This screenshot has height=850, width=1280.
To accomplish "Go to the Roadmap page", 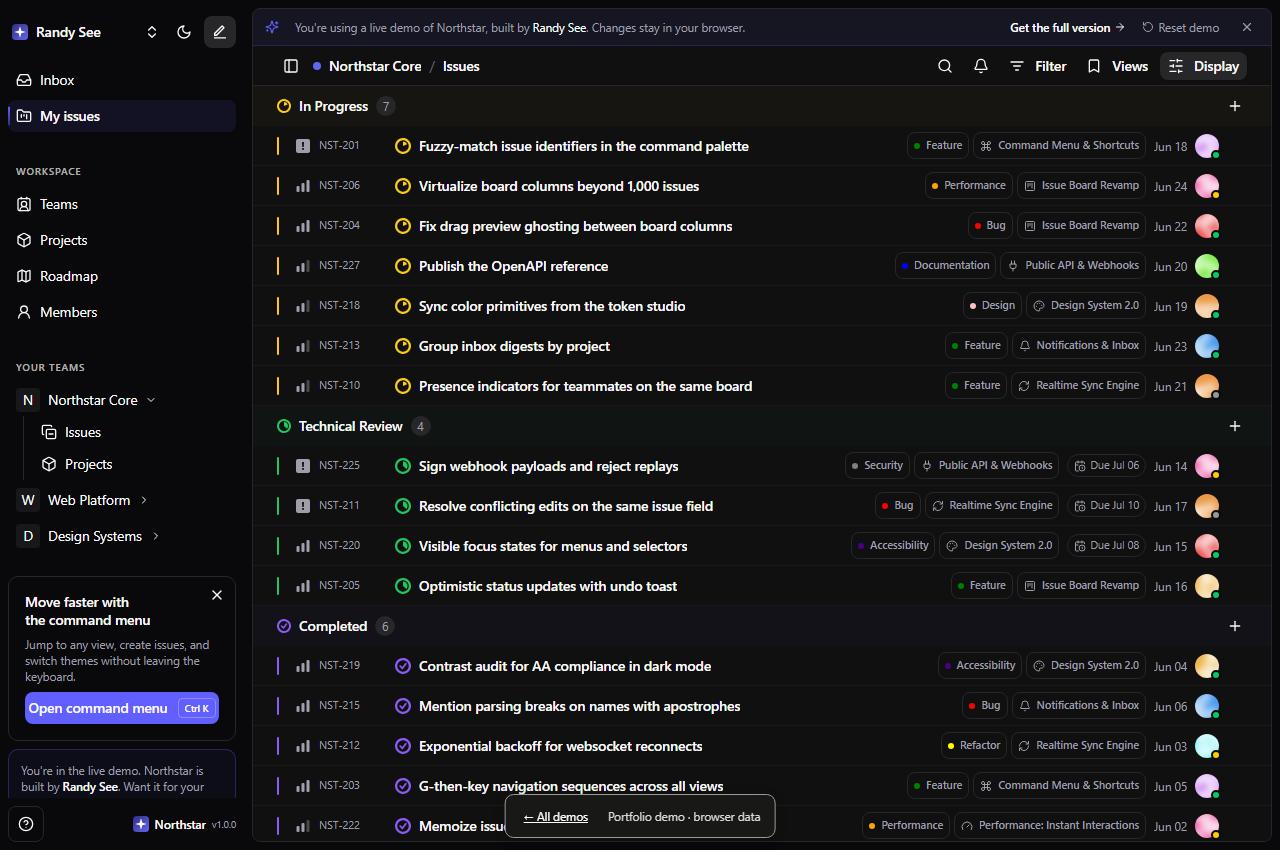I will [122, 276].
